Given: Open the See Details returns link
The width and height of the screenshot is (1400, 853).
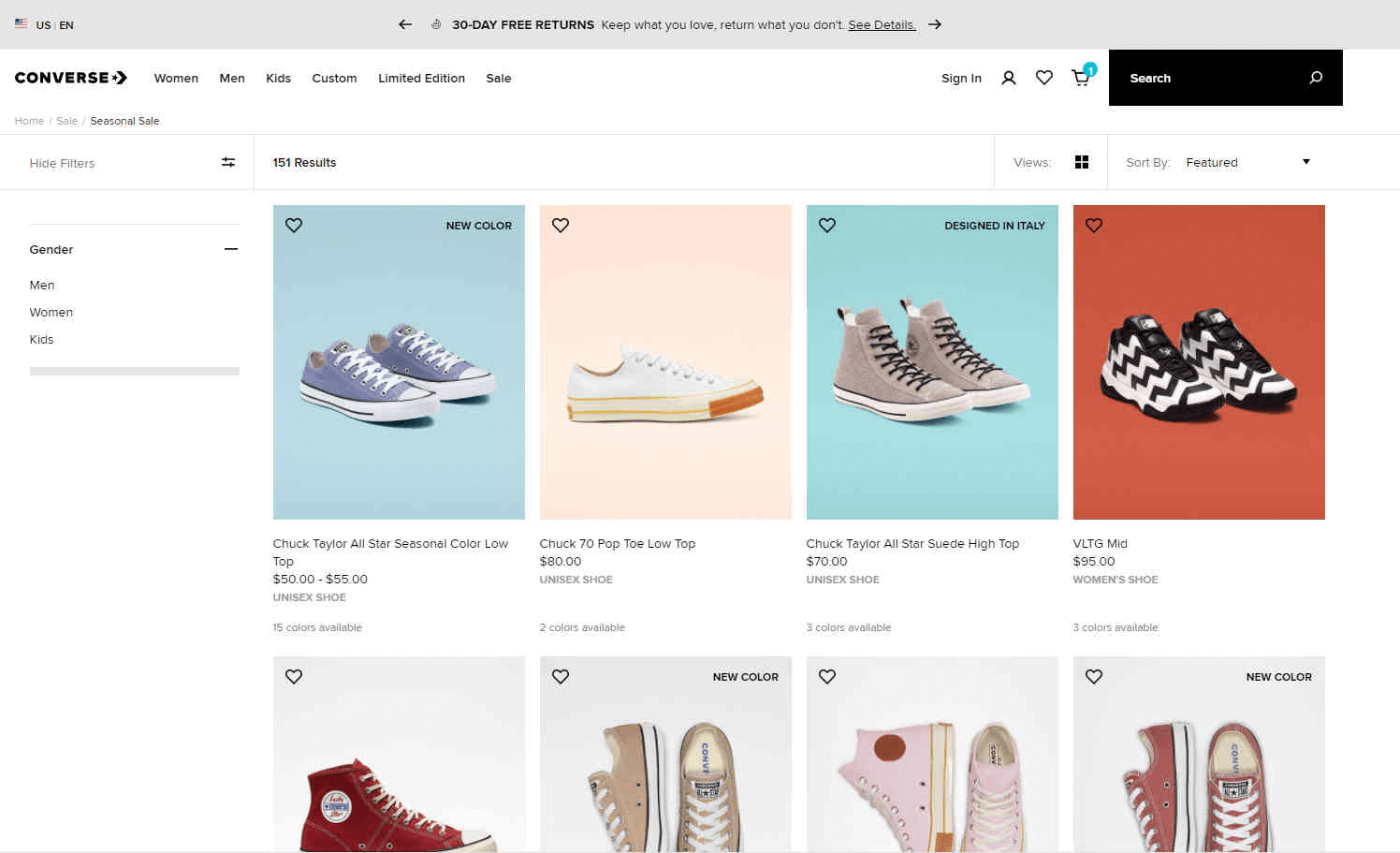Looking at the screenshot, I should pyautogui.click(x=882, y=25).
